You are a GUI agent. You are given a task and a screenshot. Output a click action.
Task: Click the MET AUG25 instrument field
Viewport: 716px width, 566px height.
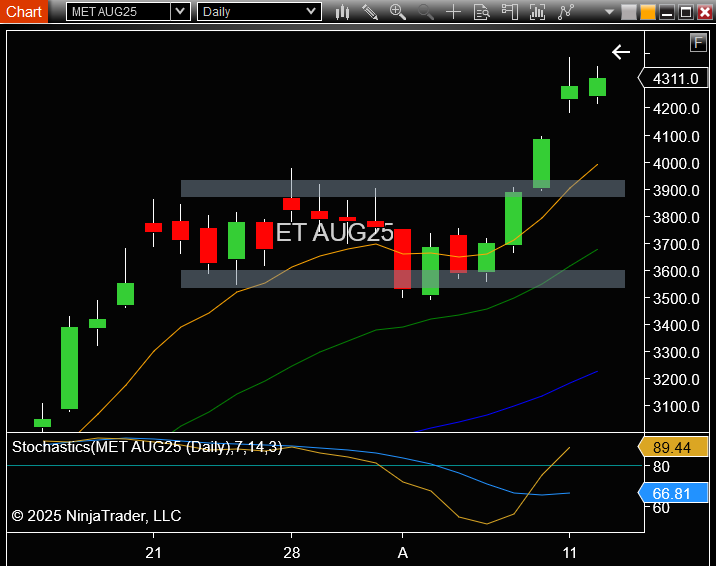pyautogui.click(x=118, y=12)
